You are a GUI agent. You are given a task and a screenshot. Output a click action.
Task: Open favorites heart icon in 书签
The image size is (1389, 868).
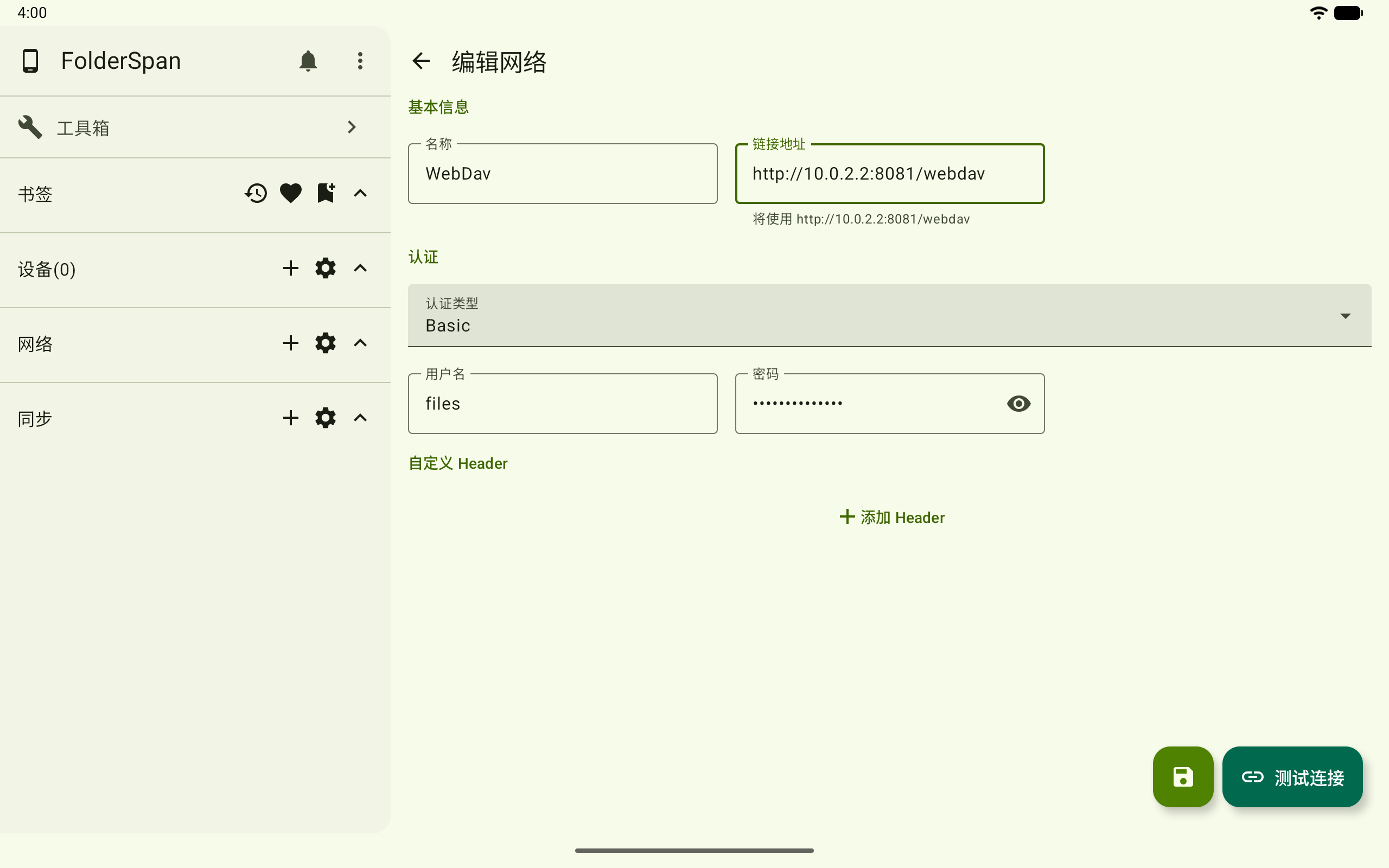coord(291,194)
